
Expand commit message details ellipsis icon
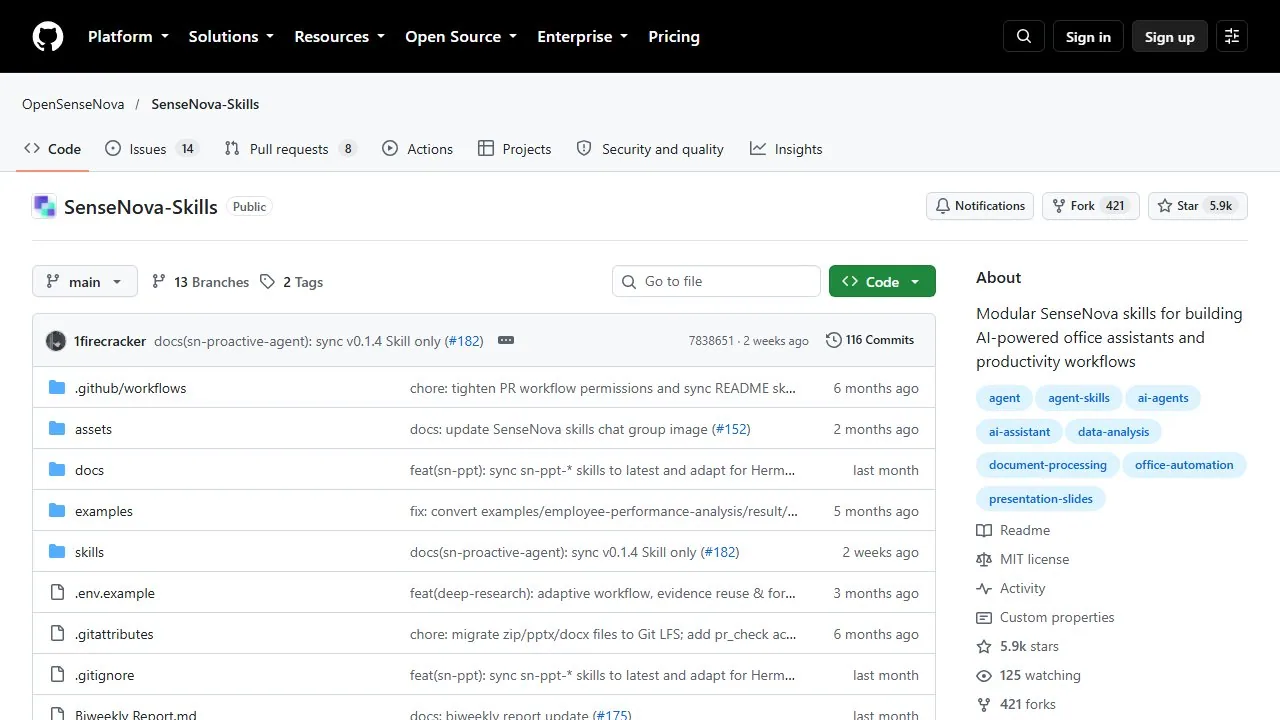506,341
